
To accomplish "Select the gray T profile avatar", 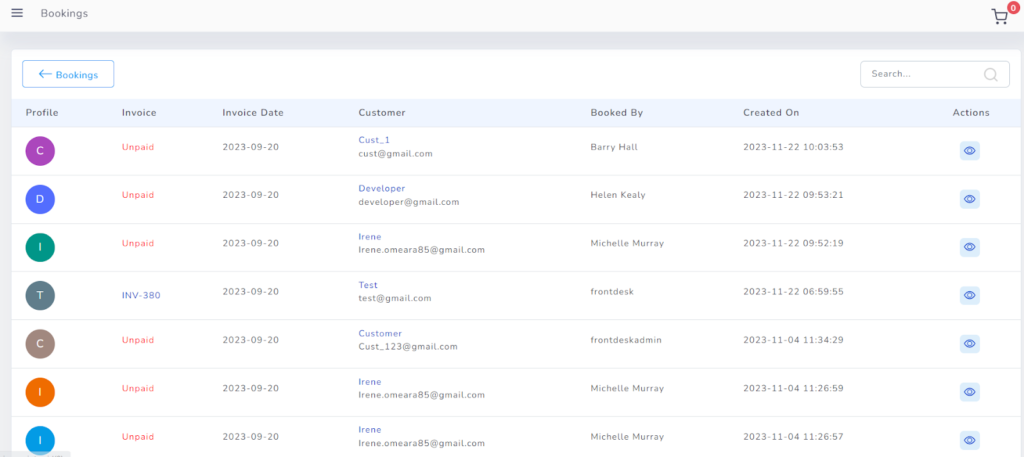I will tap(40, 295).
